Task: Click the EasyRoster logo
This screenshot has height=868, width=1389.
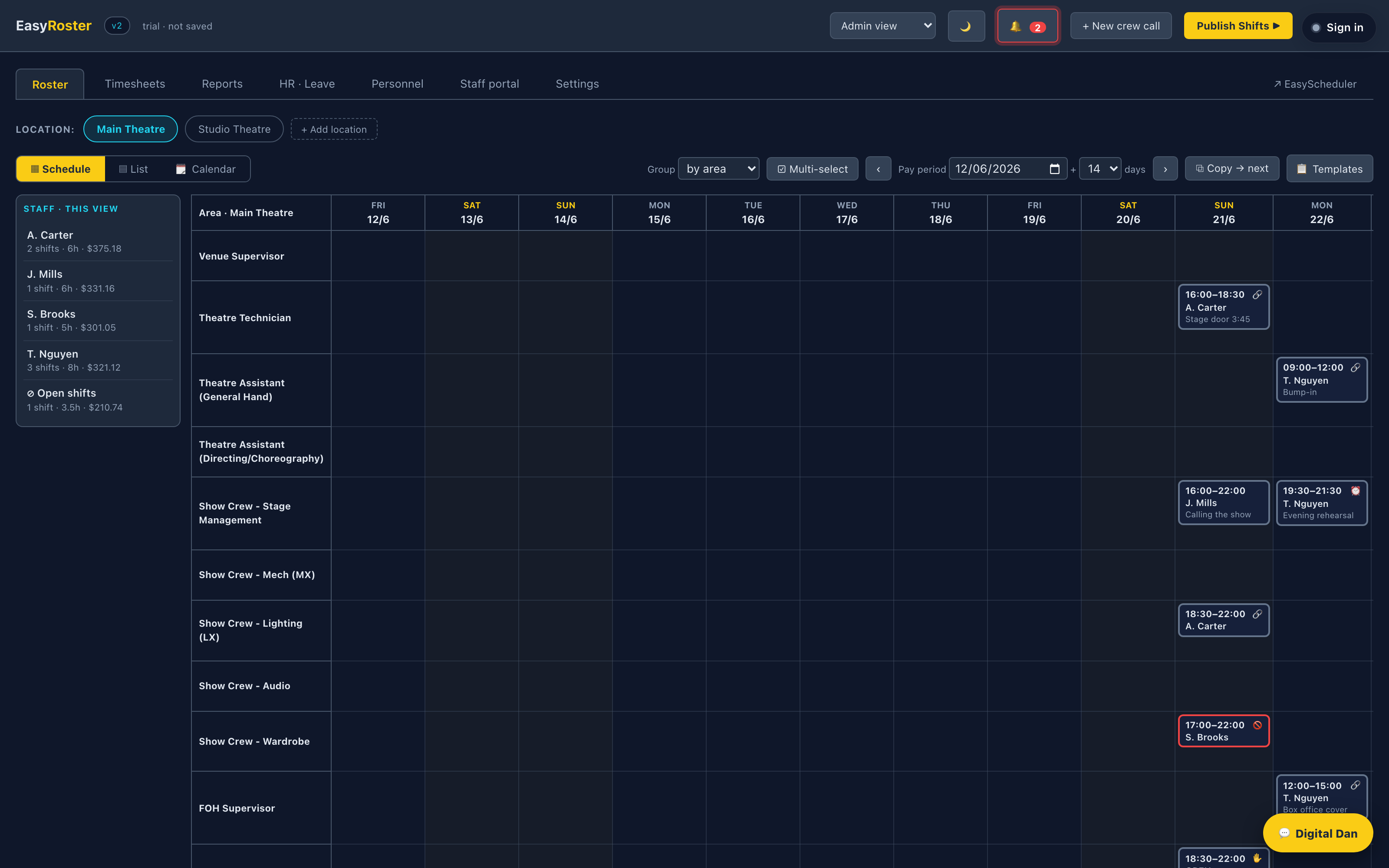Action: (x=53, y=26)
